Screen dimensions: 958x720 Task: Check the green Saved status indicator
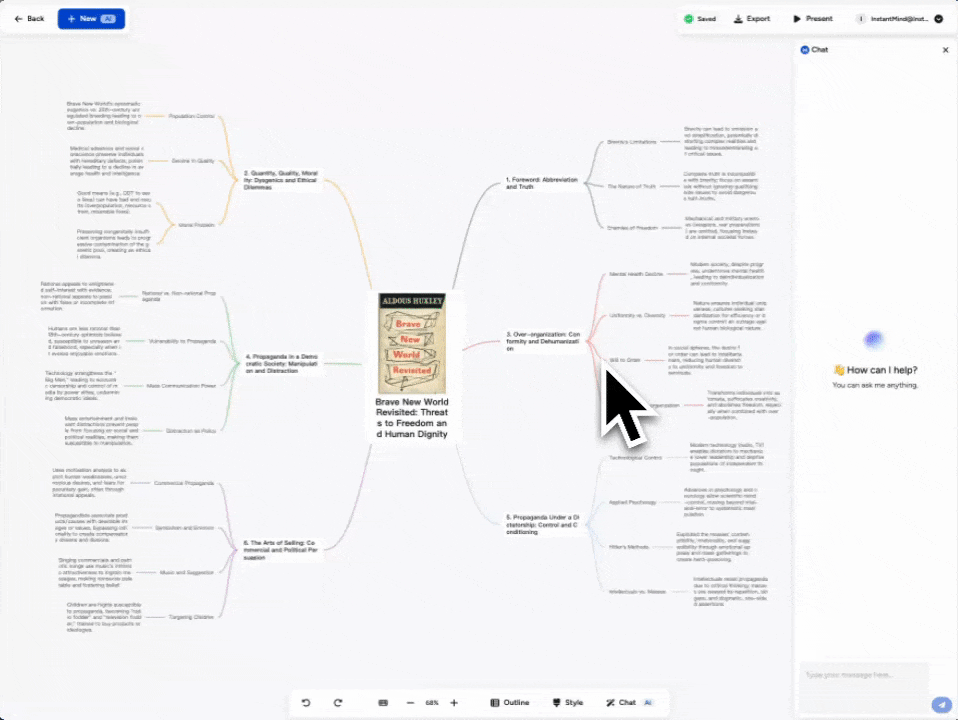click(700, 19)
